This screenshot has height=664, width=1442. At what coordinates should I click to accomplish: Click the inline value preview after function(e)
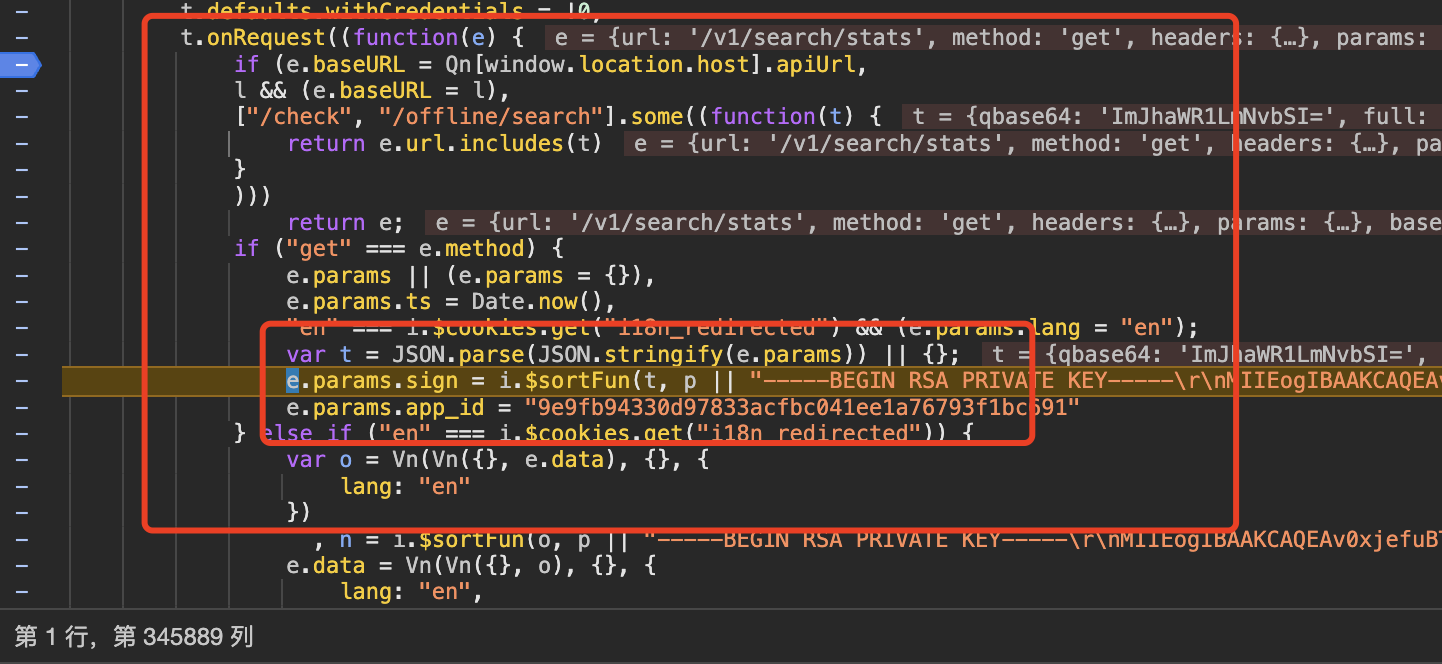click(x=990, y=38)
